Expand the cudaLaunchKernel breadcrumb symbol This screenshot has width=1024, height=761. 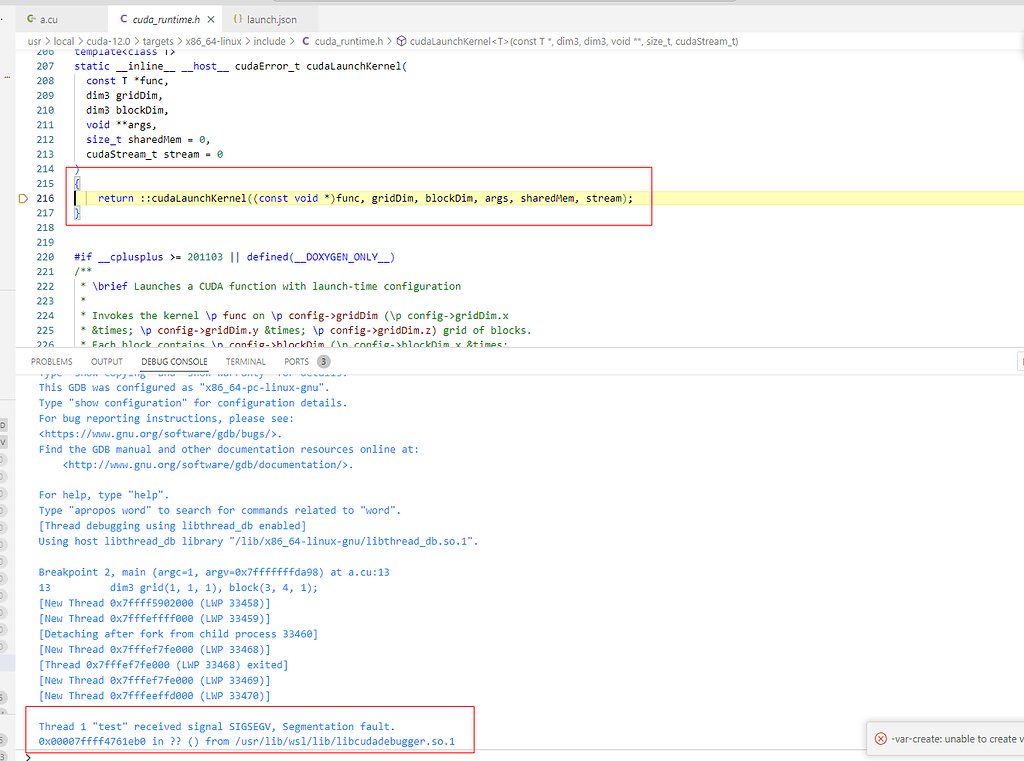coord(574,41)
